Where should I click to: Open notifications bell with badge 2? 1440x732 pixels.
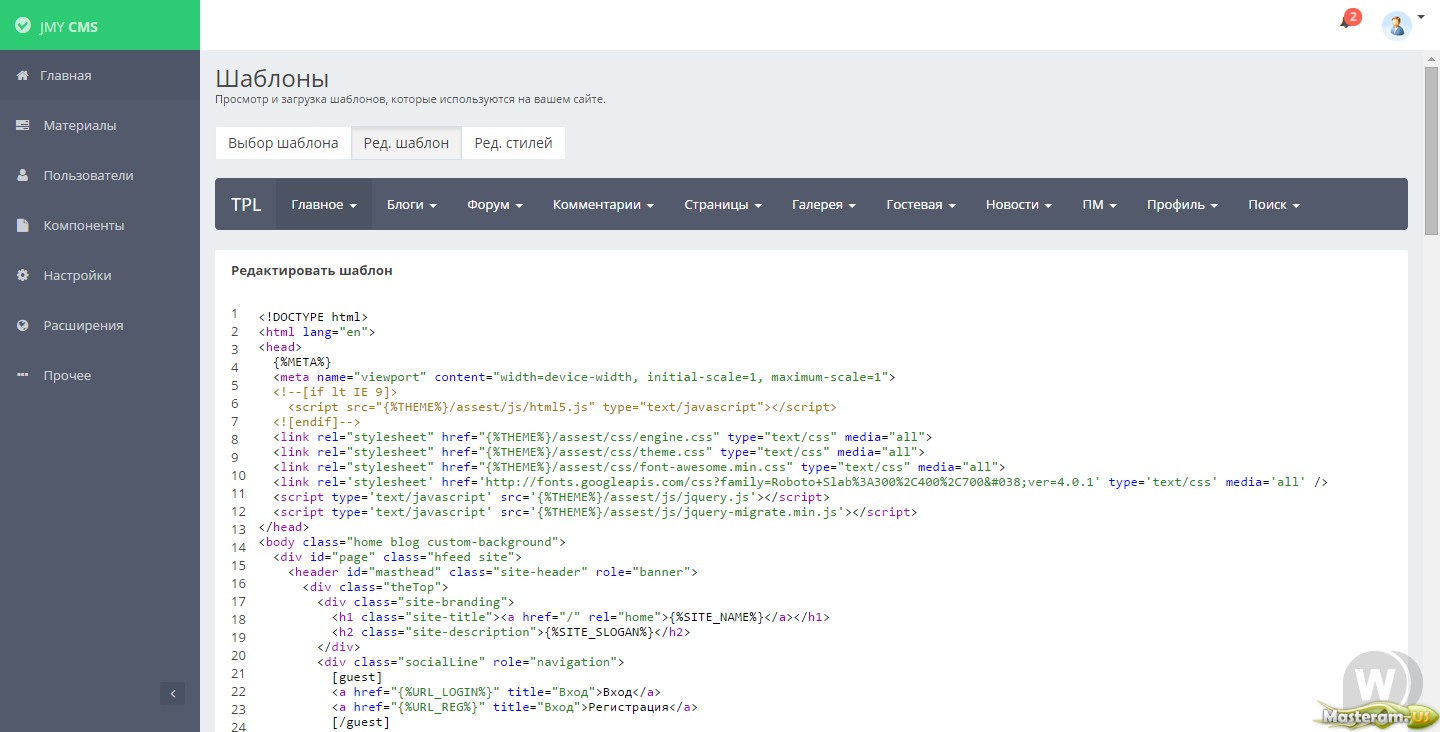(x=1348, y=21)
